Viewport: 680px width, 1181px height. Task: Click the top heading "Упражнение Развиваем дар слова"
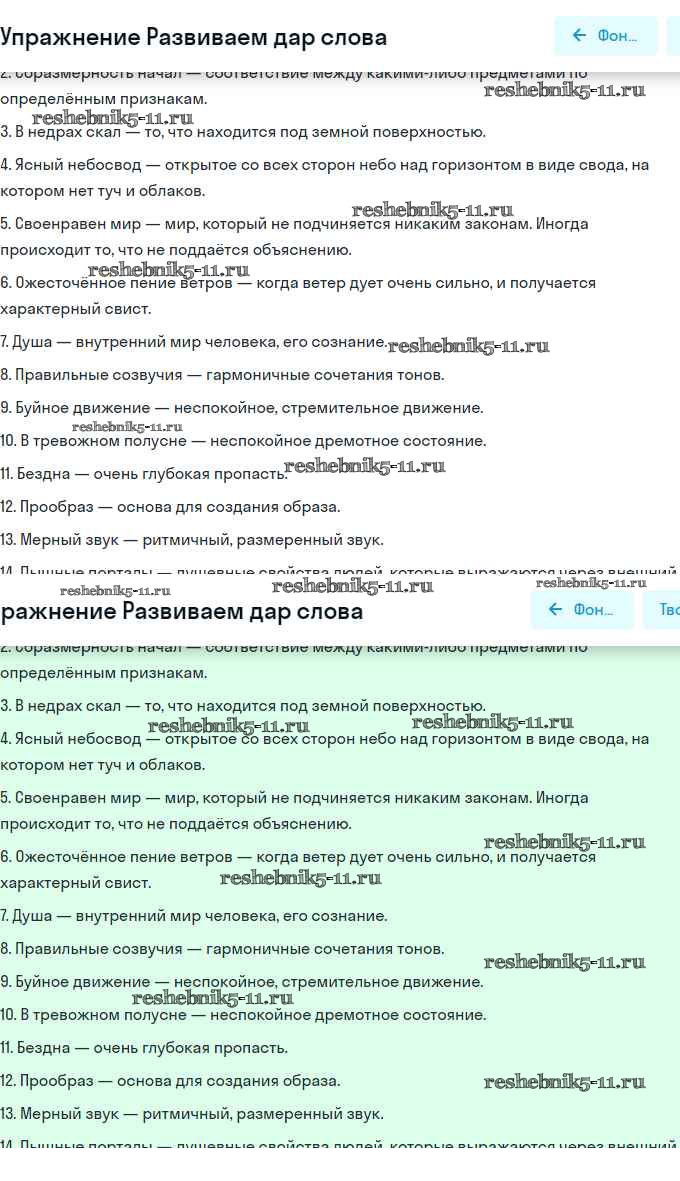[194, 37]
